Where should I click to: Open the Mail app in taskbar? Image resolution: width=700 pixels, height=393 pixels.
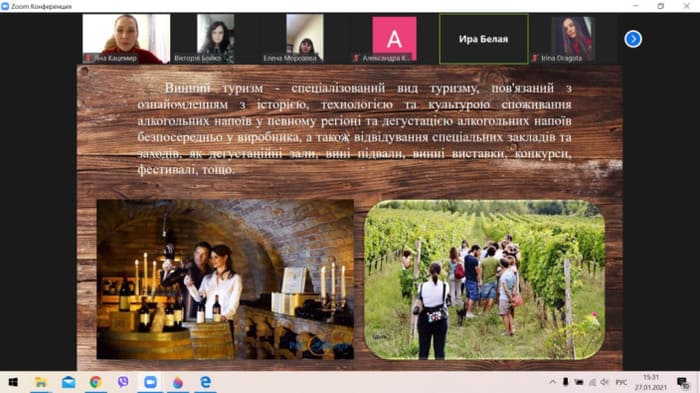pyautogui.click(x=68, y=382)
